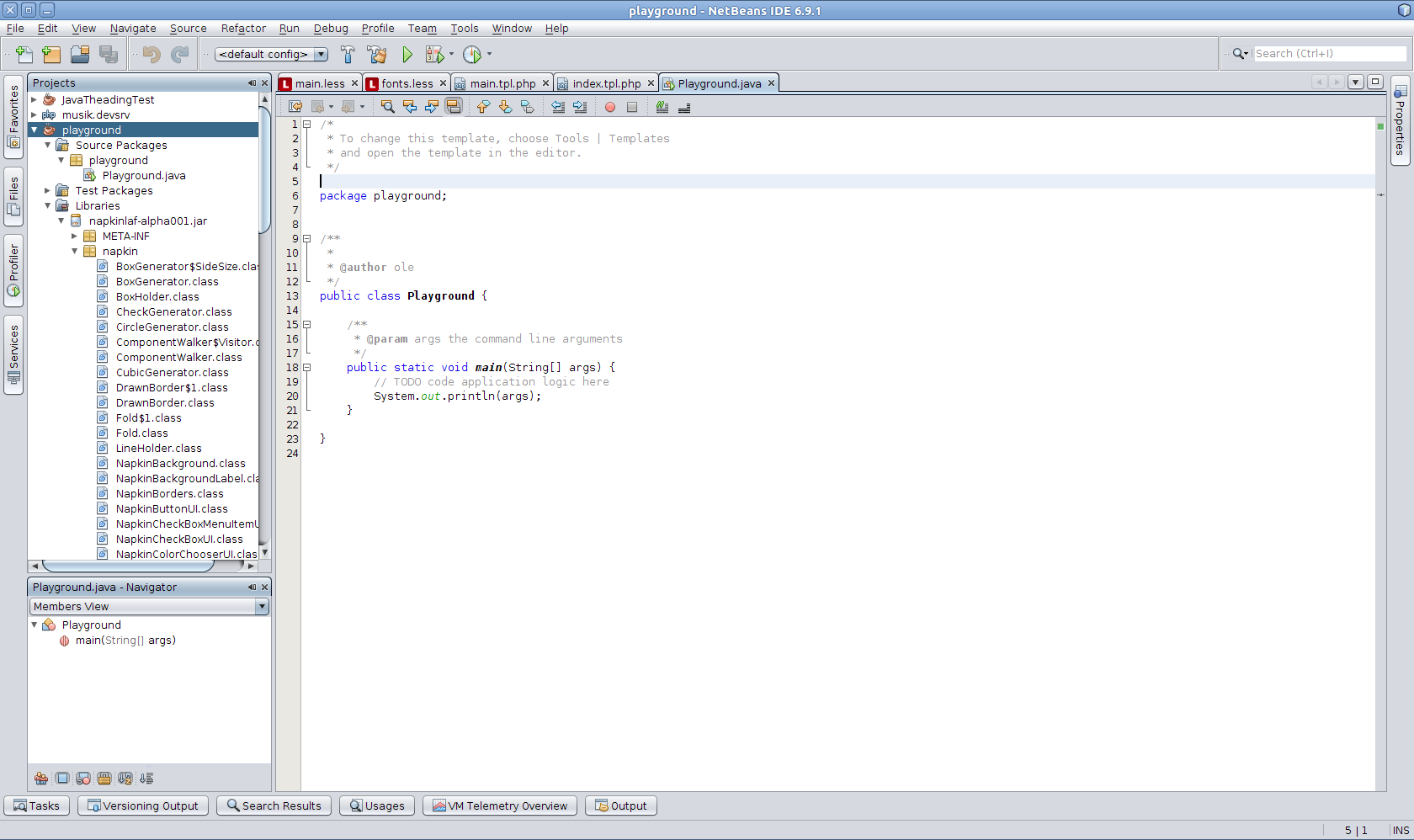
Task: Click the Find Selection magnifier icon
Action: pos(387,107)
